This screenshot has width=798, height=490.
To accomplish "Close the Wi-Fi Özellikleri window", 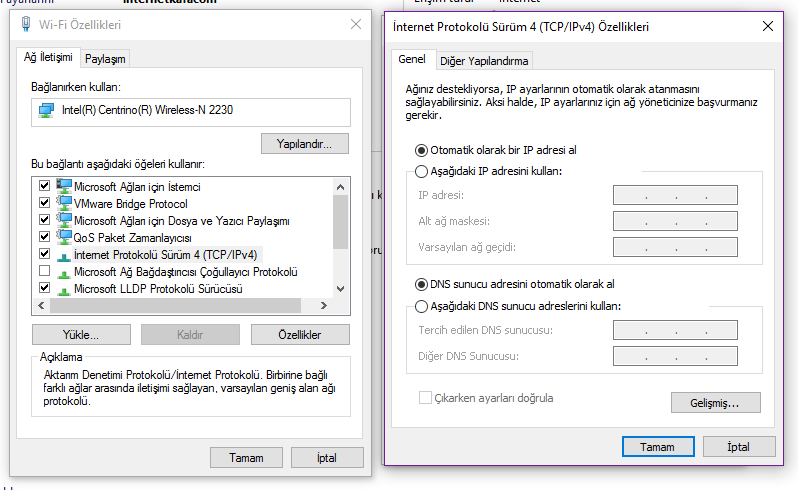I will 356,24.
